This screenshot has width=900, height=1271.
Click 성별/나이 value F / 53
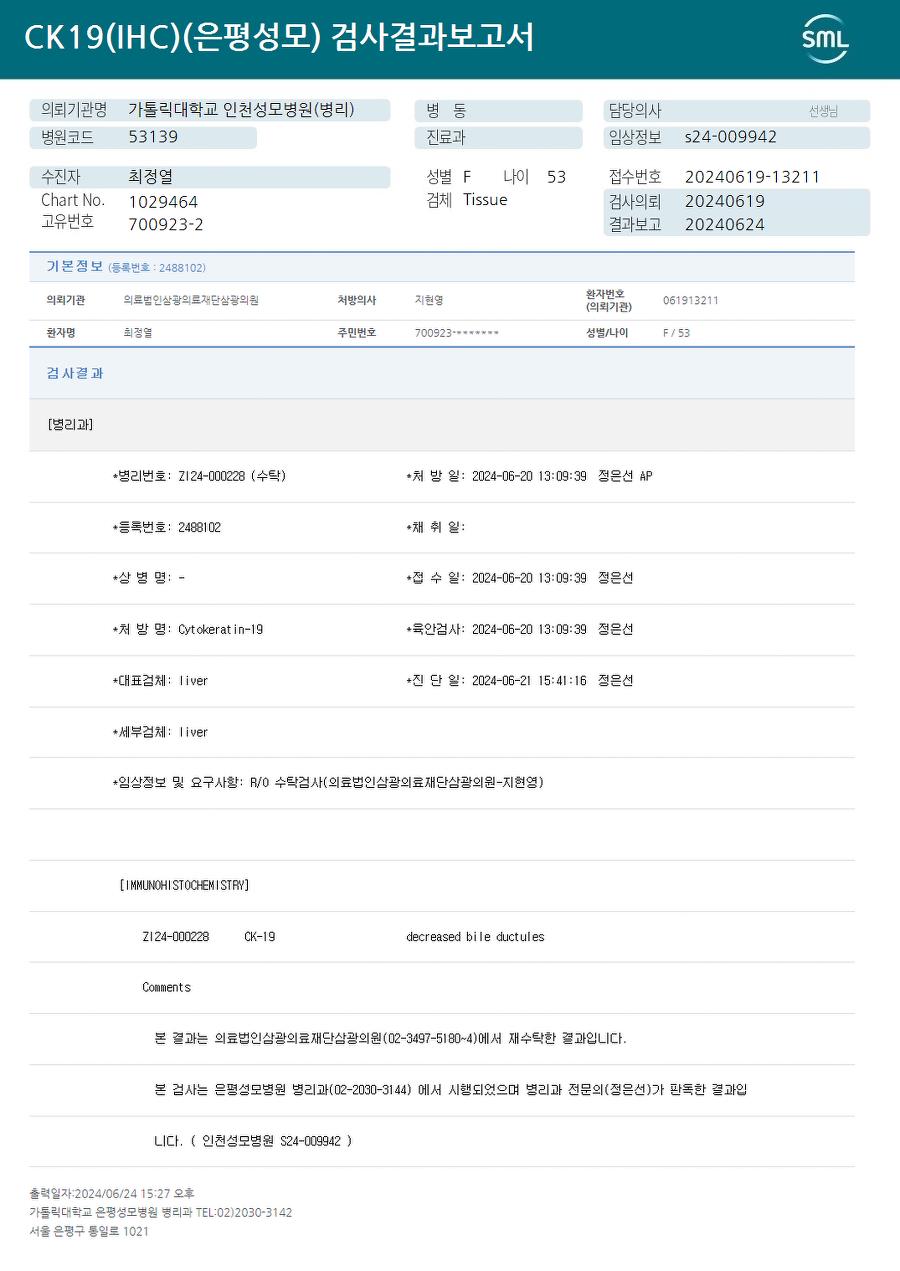point(676,333)
